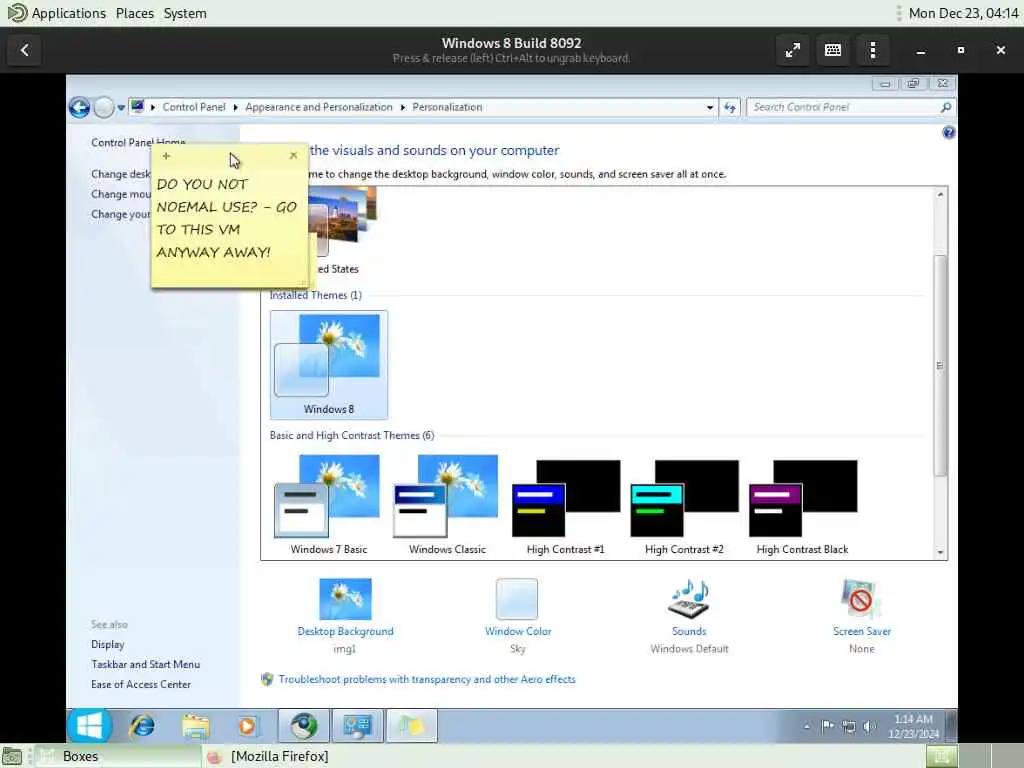Open Window Color settings
Screen dimensions: 1024x768
(517, 616)
